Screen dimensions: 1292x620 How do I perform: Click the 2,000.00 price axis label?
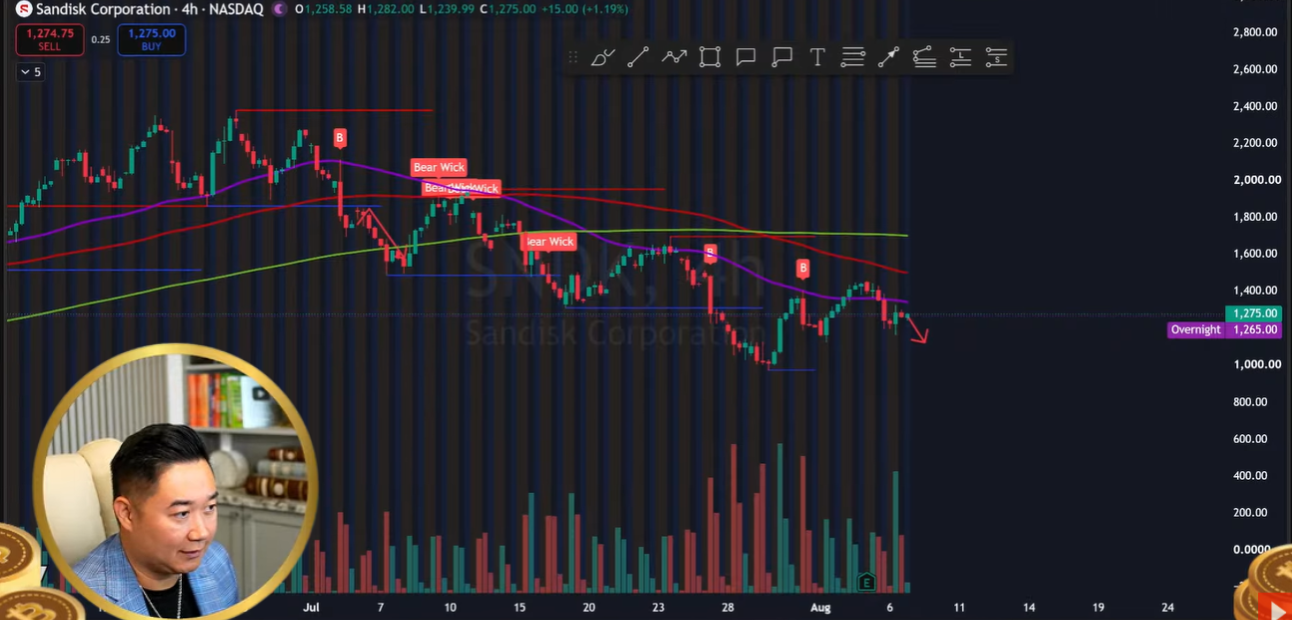click(x=1255, y=180)
